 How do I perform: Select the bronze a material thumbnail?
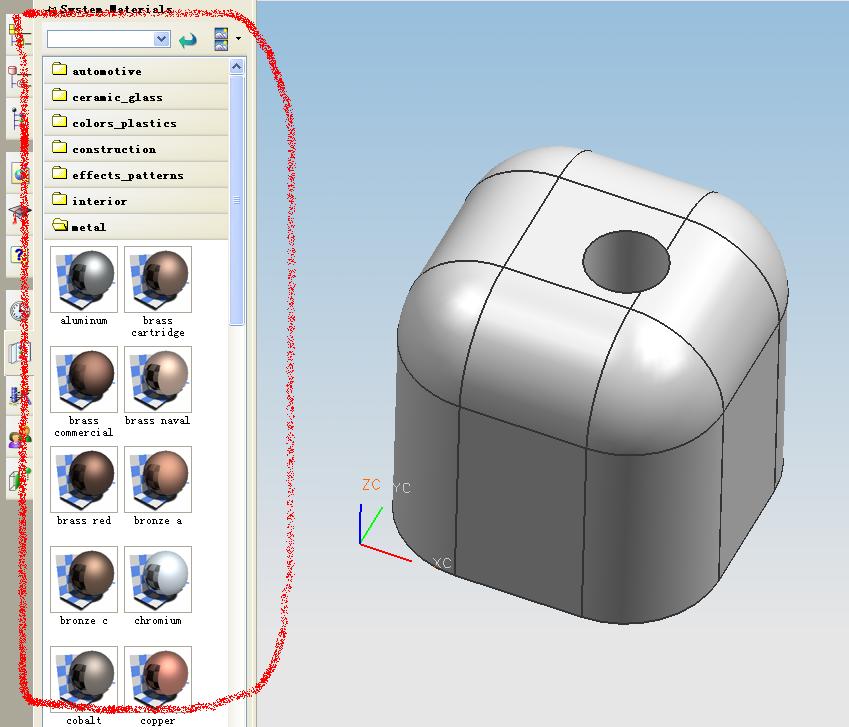pos(158,480)
